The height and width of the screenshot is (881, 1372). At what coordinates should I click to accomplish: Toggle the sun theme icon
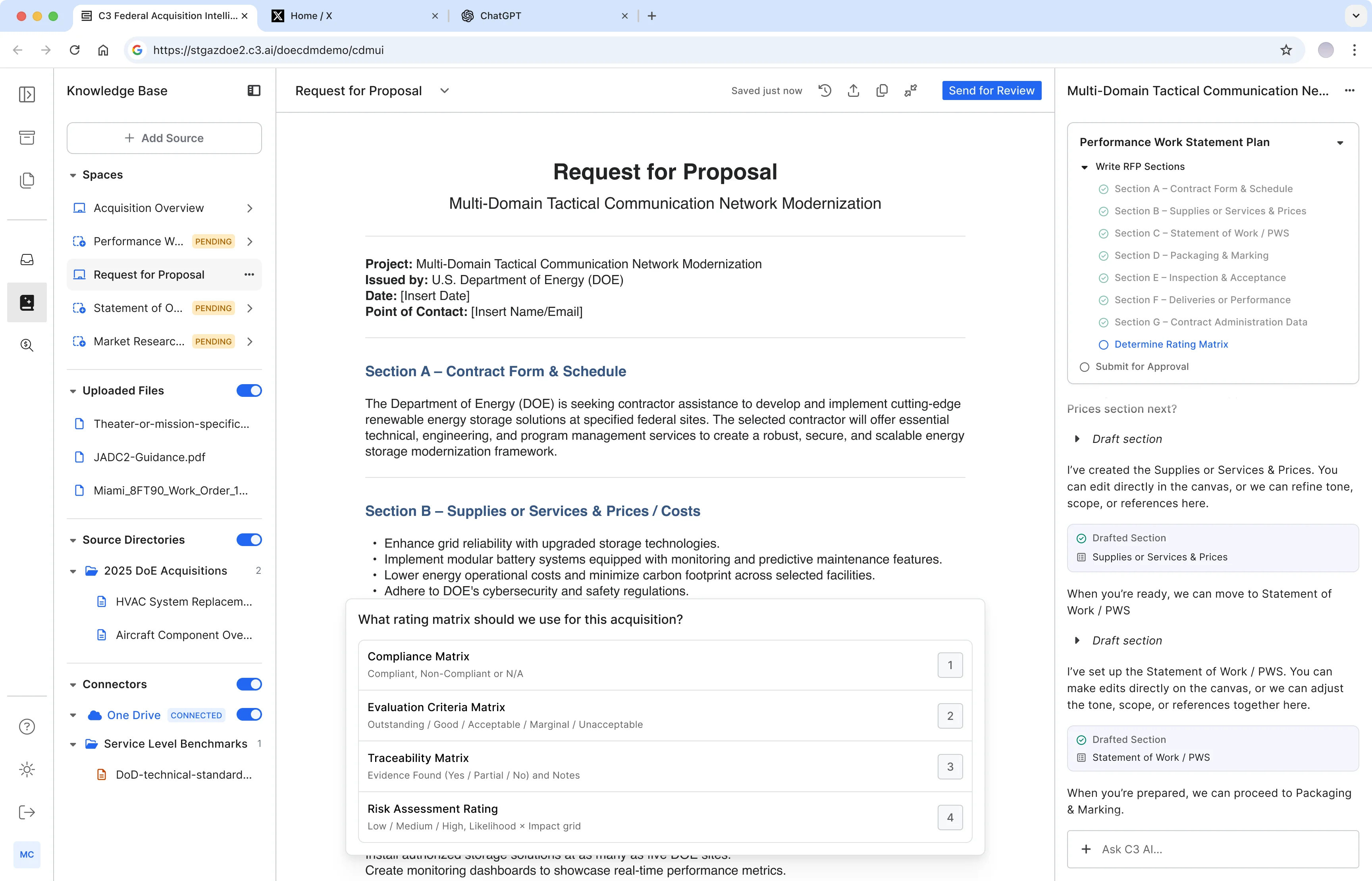click(x=27, y=769)
